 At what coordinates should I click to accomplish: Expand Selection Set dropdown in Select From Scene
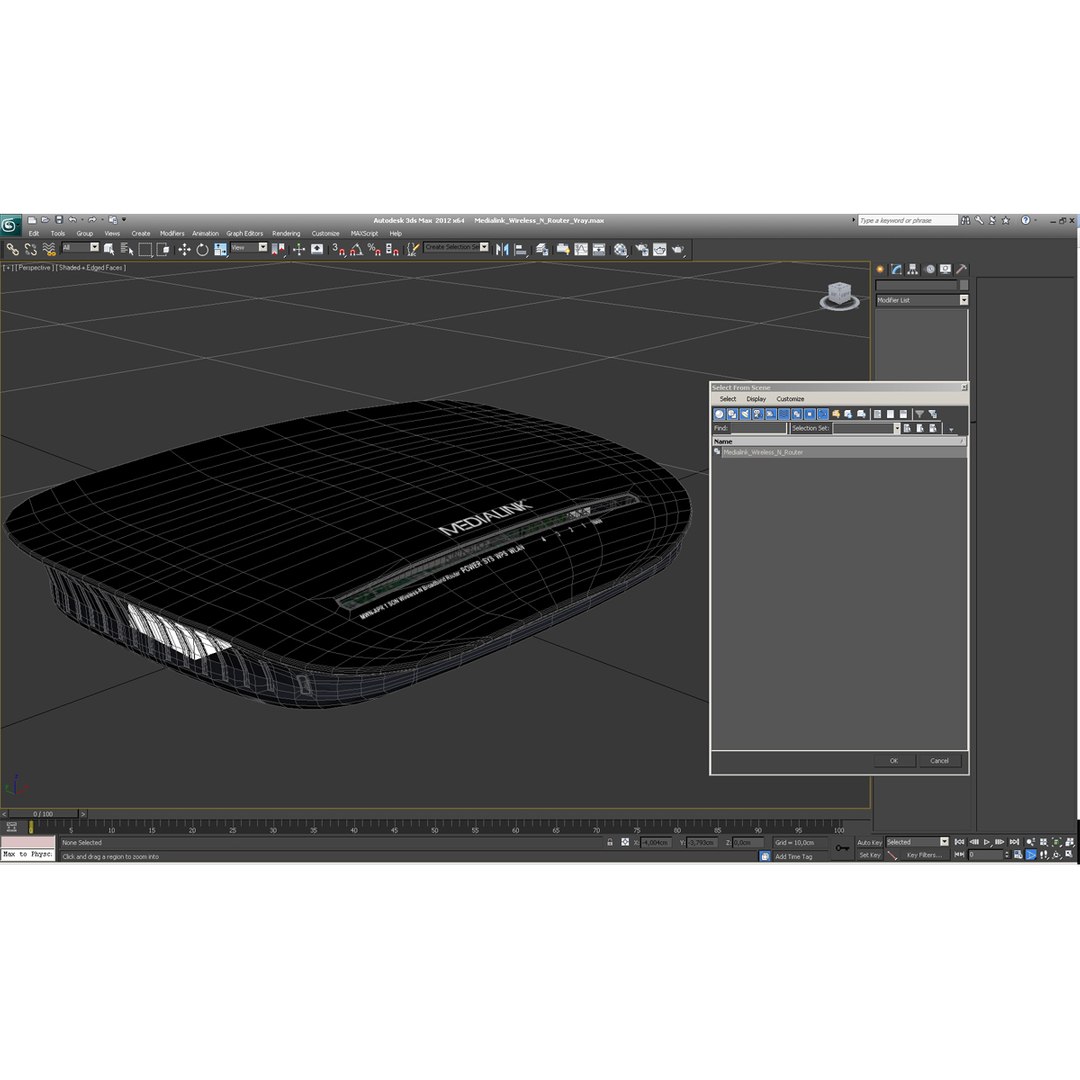[897, 428]
